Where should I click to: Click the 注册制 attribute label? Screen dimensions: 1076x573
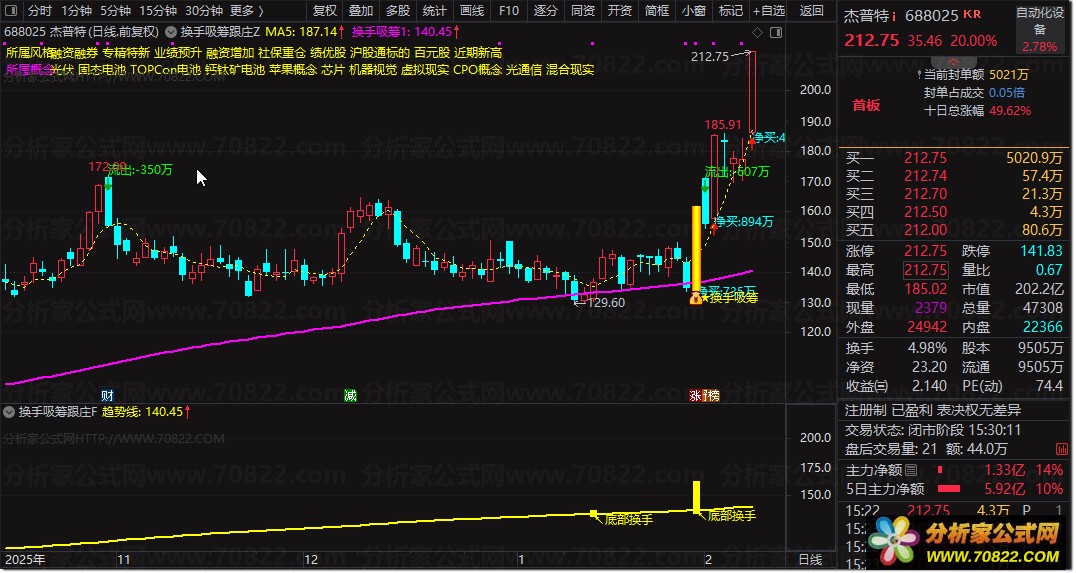pyautogui.click(x=865, y=410)
